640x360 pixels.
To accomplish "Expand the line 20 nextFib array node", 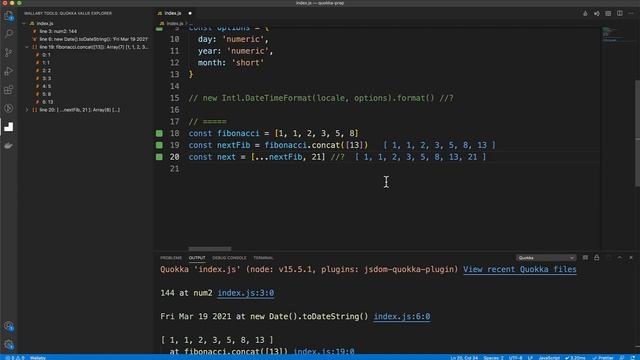I will tap(27, 110).
